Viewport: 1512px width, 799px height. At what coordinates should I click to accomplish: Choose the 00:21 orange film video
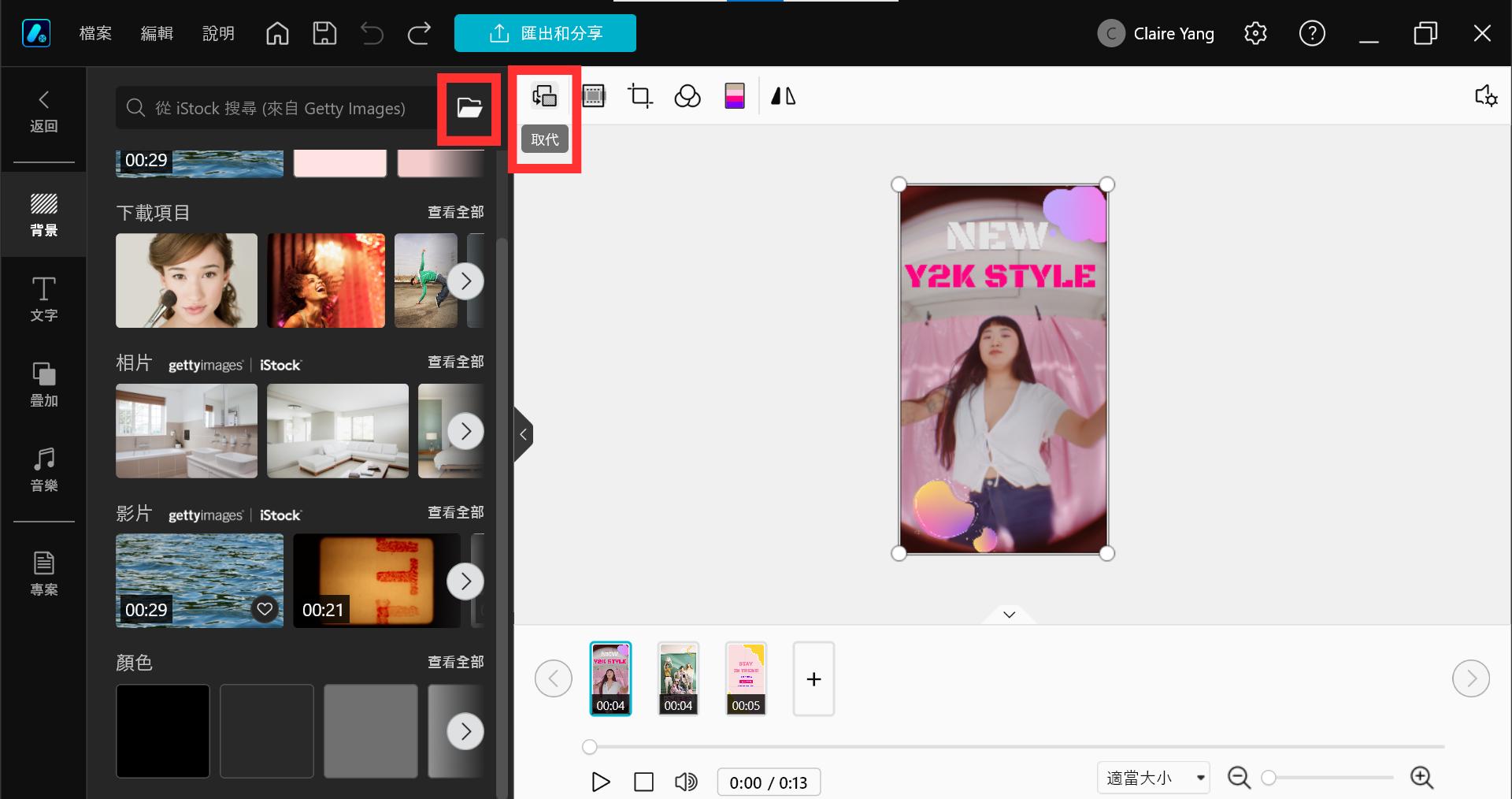pyautogui.click(x=376, y=581)
